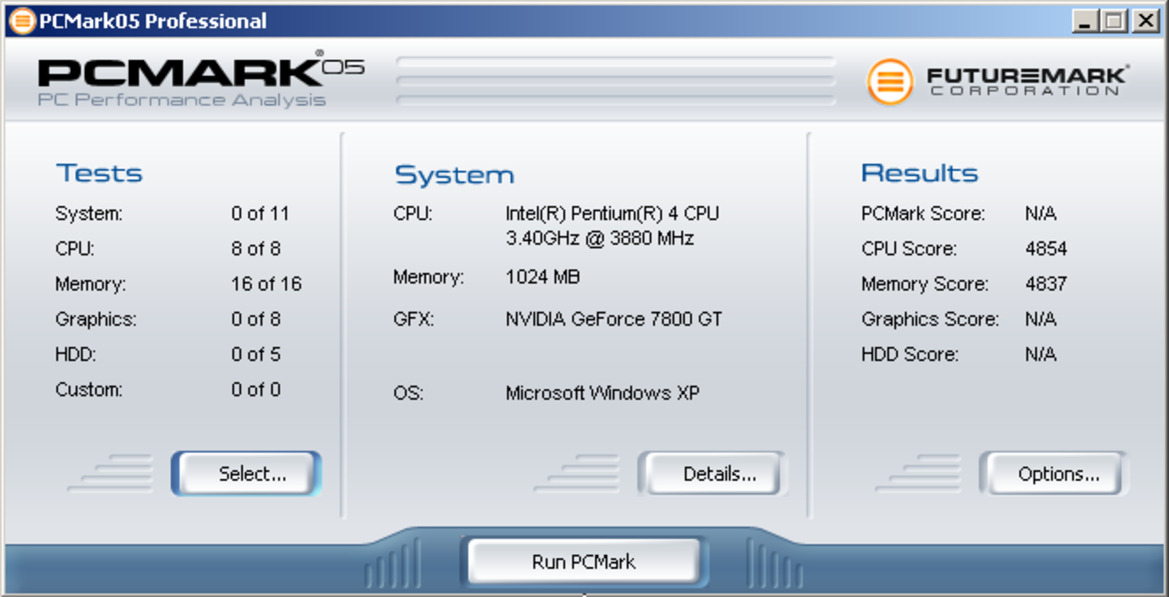Viewport: 1169px width, 597px height.
Task: Click the orange Futuremark logo icon
Action: pos(889,81)
